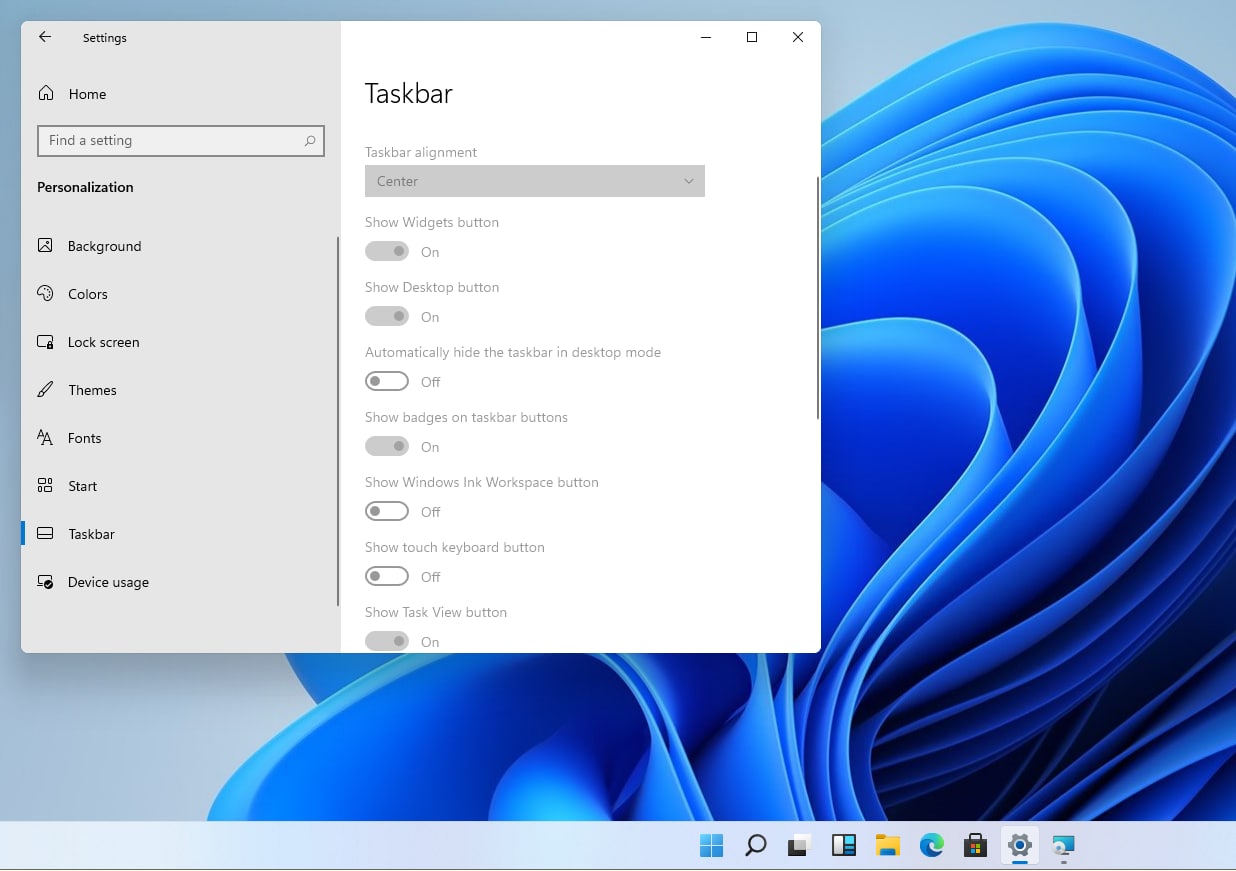Click the Taskbar page heading
Image resolution: width=1236 pixels, height=871 pixels.
[x=409, y=94]
